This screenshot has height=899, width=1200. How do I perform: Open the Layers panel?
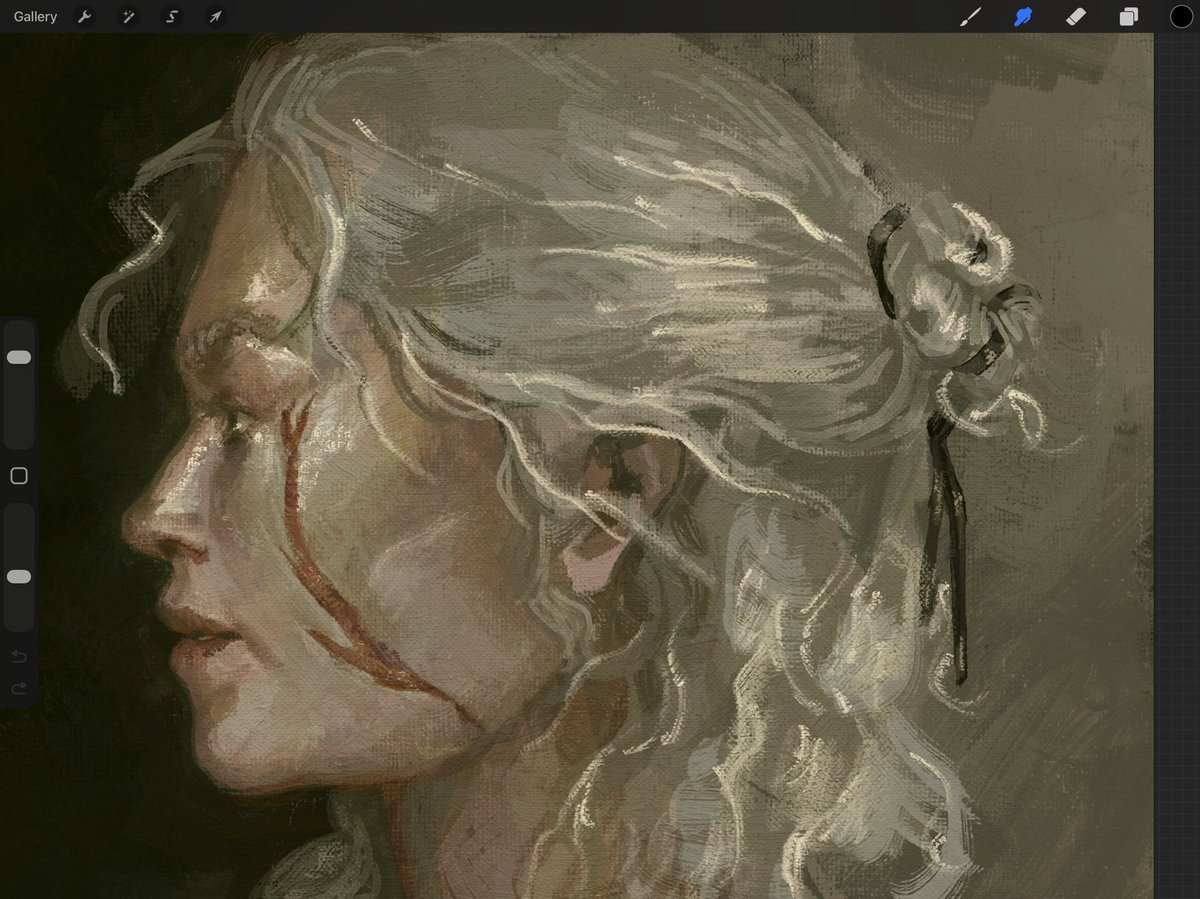coord(1129,17)
